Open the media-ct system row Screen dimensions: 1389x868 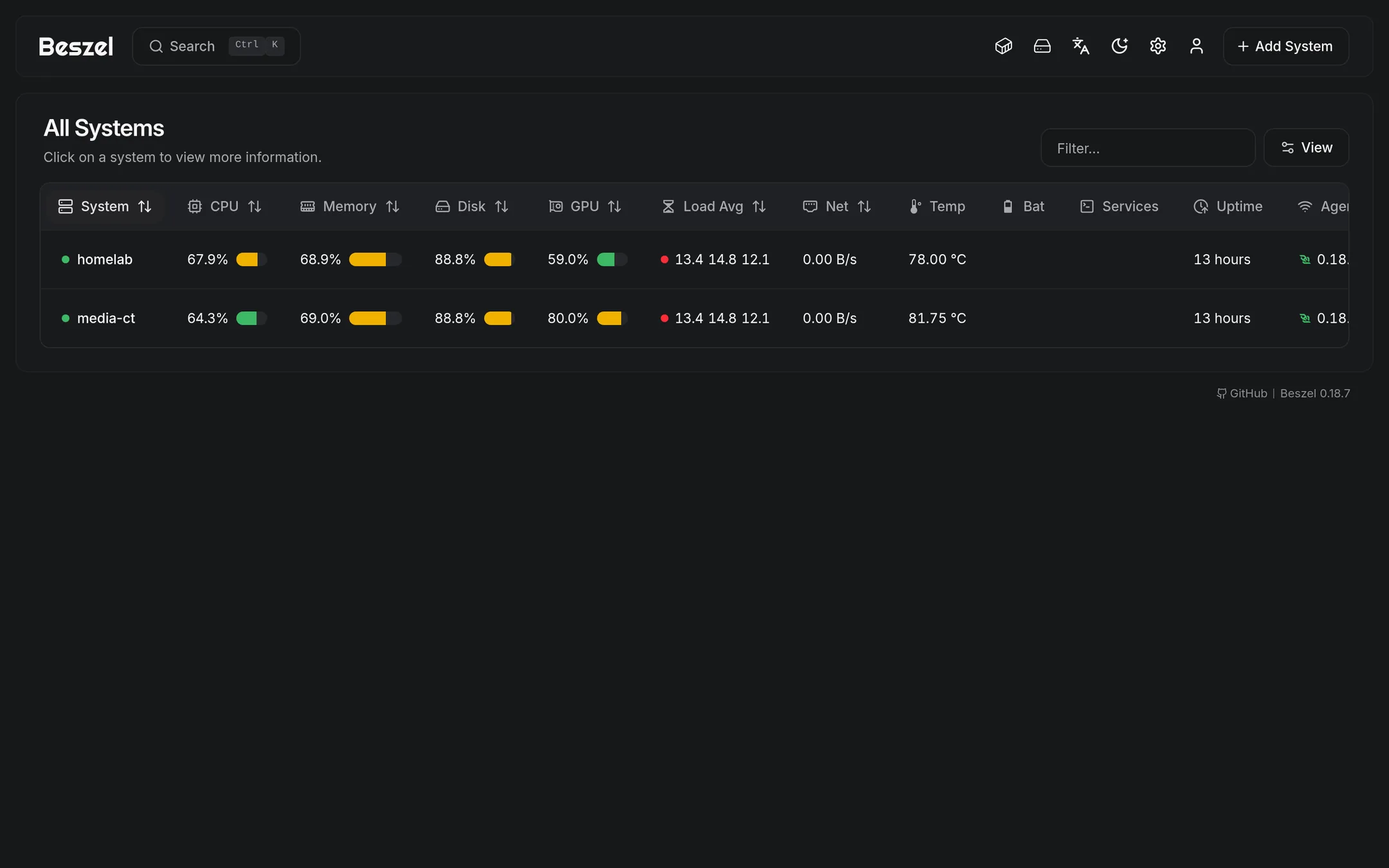pos(694,318)
